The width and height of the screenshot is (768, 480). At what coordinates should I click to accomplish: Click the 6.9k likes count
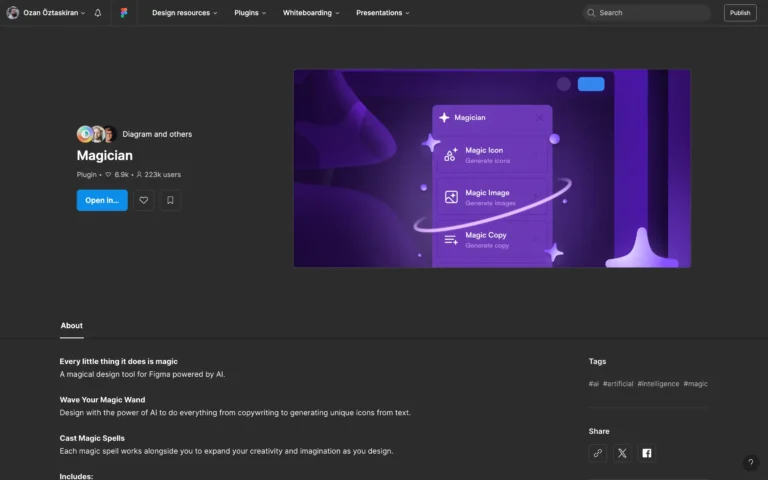(x=117, y=175)
